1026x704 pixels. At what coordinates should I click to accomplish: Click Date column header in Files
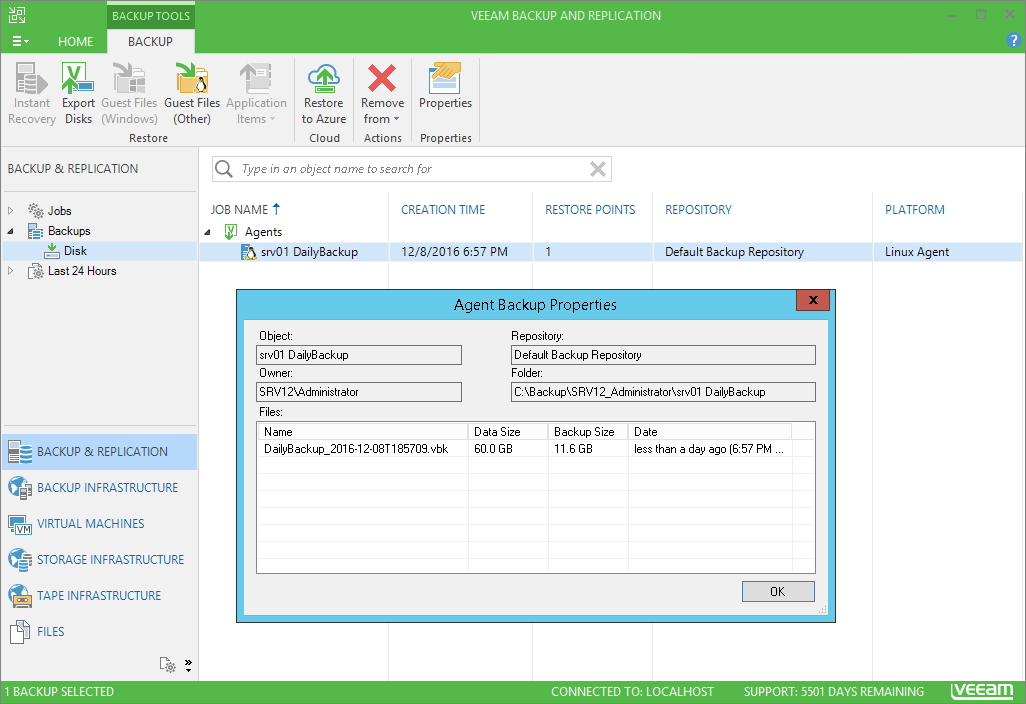click(710, 432)
